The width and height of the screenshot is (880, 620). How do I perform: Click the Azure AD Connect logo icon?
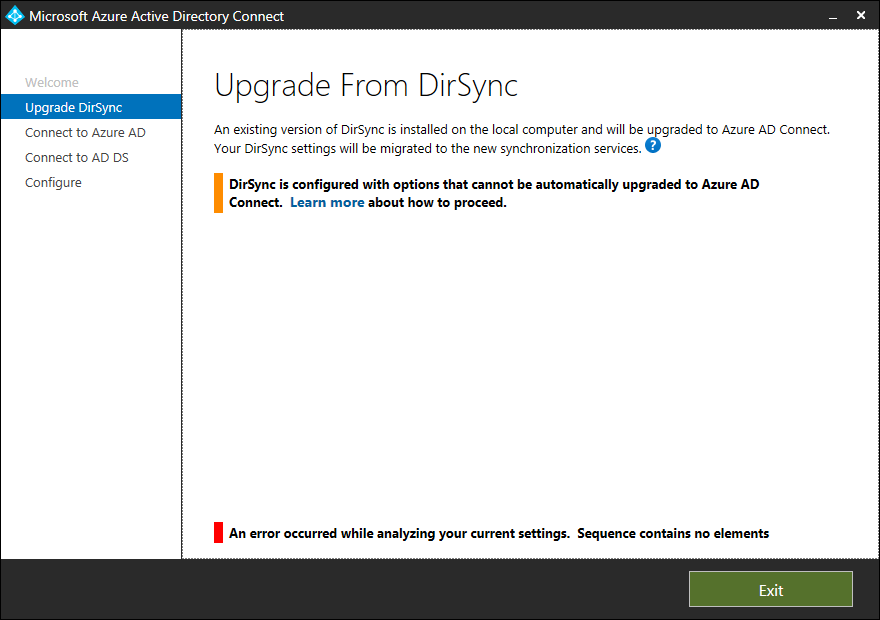[x=15, y=15]
